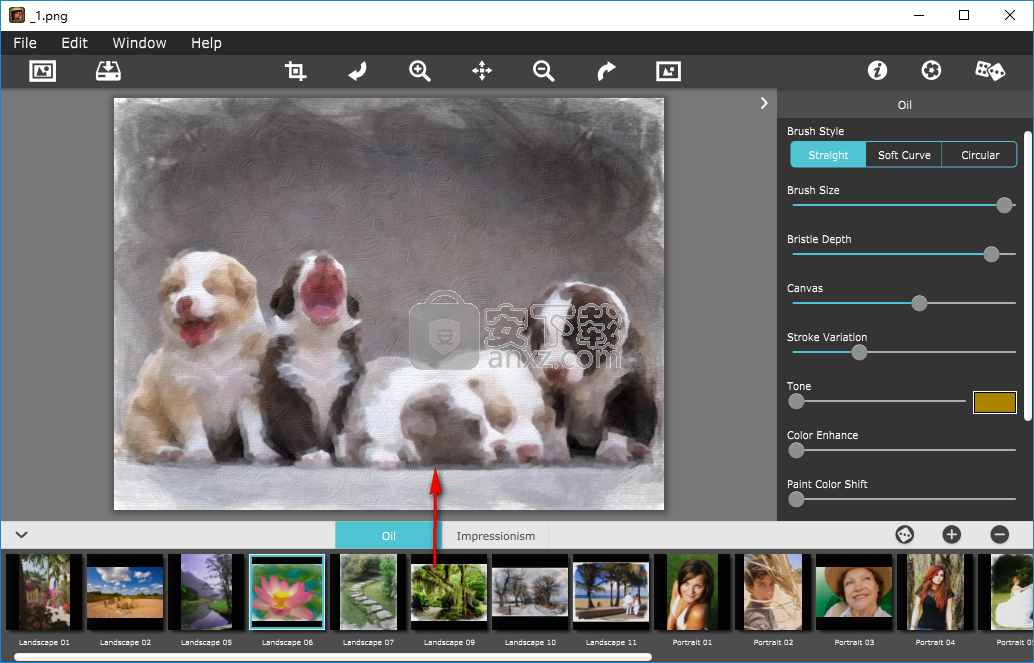Viewport: 1034px width, 663px height.
Task: Click the Paint Color Shift slider handle
Action: pos(797,499)
